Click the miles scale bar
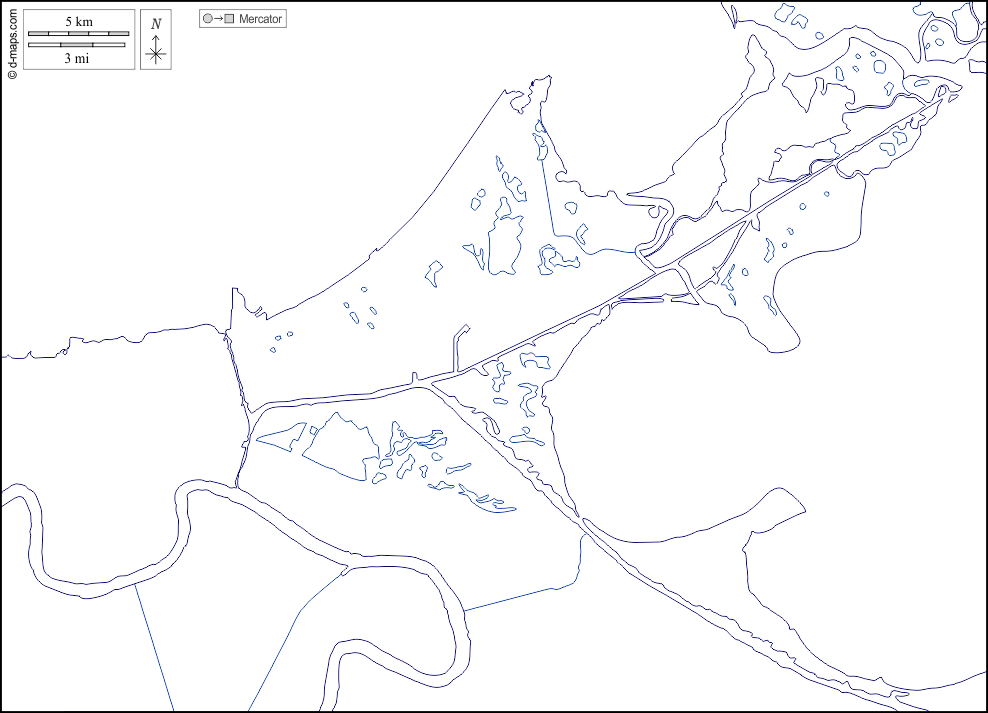The image size is (988, 713). coord(76,45)
